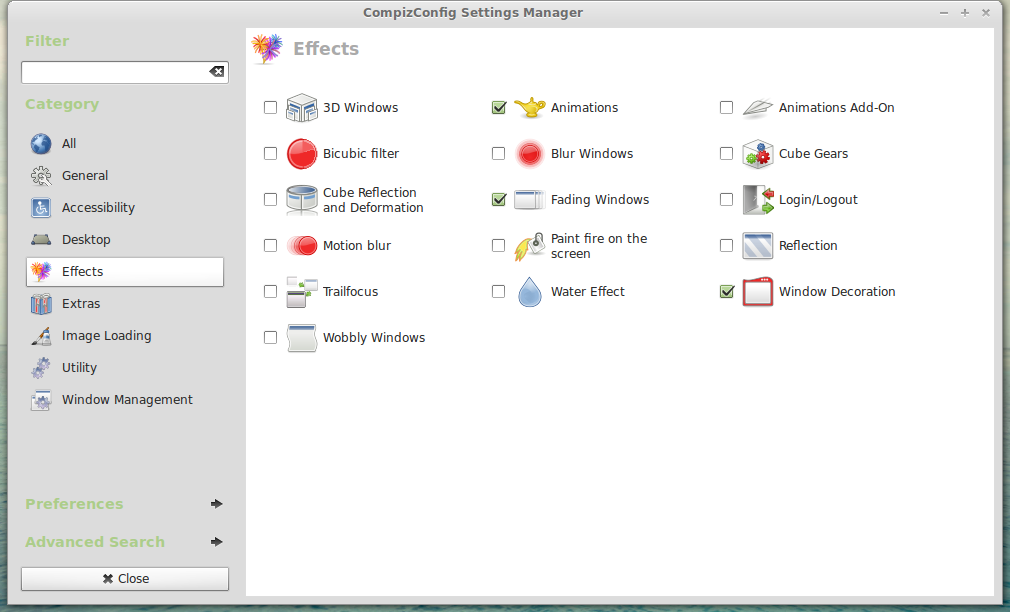Image resolution: width=1010 pixels, height=612 pixels.
Task: Open the Trailfocus plugin settings label
Action: coord(350,292)
